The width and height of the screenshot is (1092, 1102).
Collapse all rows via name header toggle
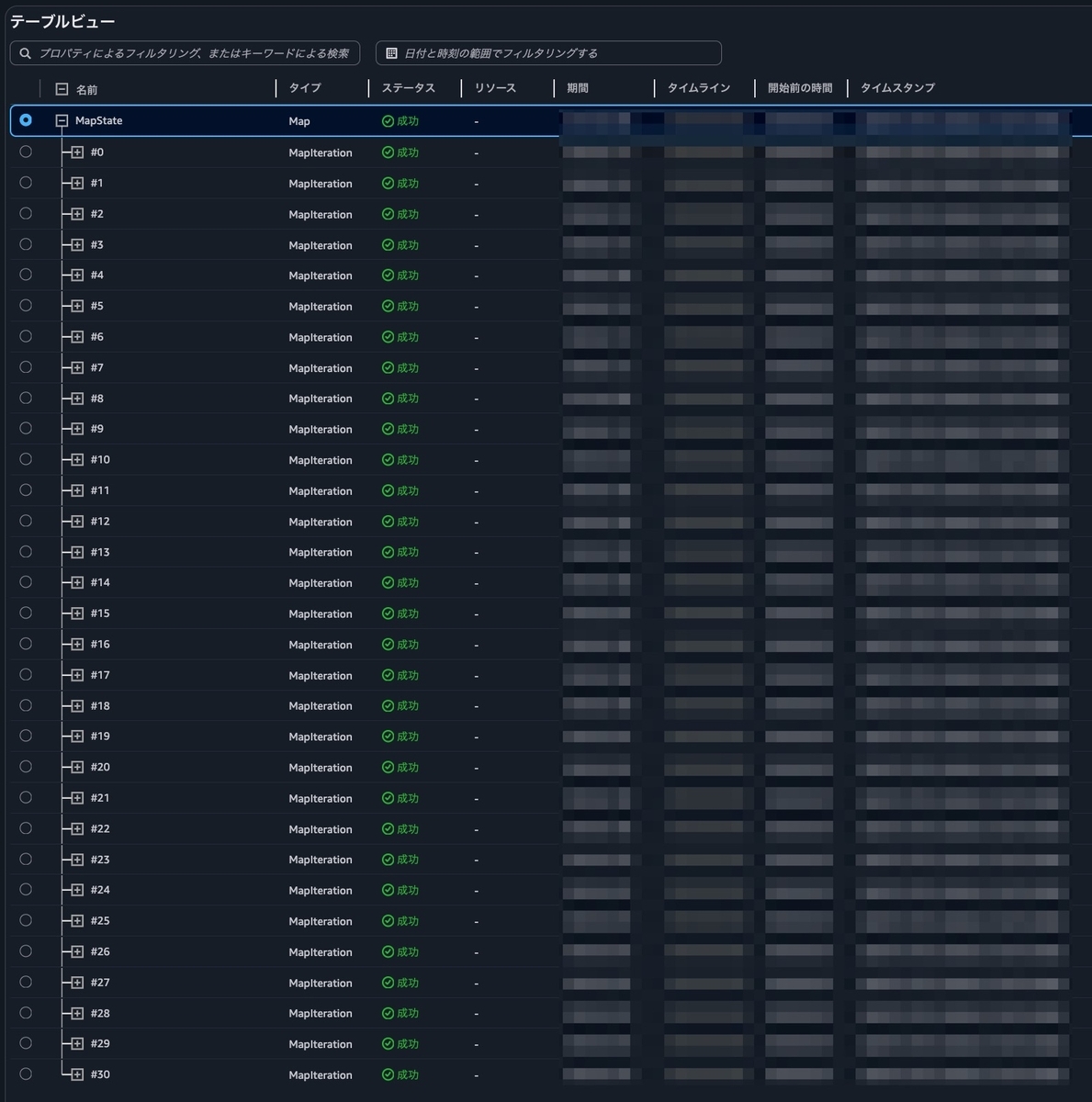coord(62,89)
